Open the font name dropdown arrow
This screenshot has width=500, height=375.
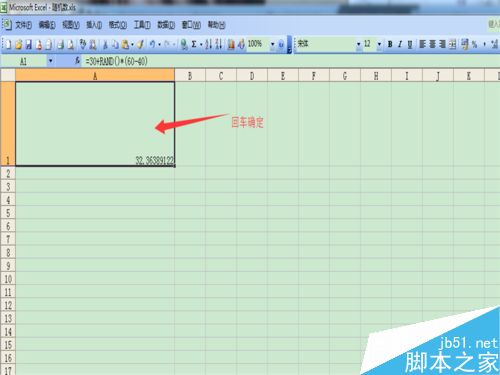coord(359,44)
